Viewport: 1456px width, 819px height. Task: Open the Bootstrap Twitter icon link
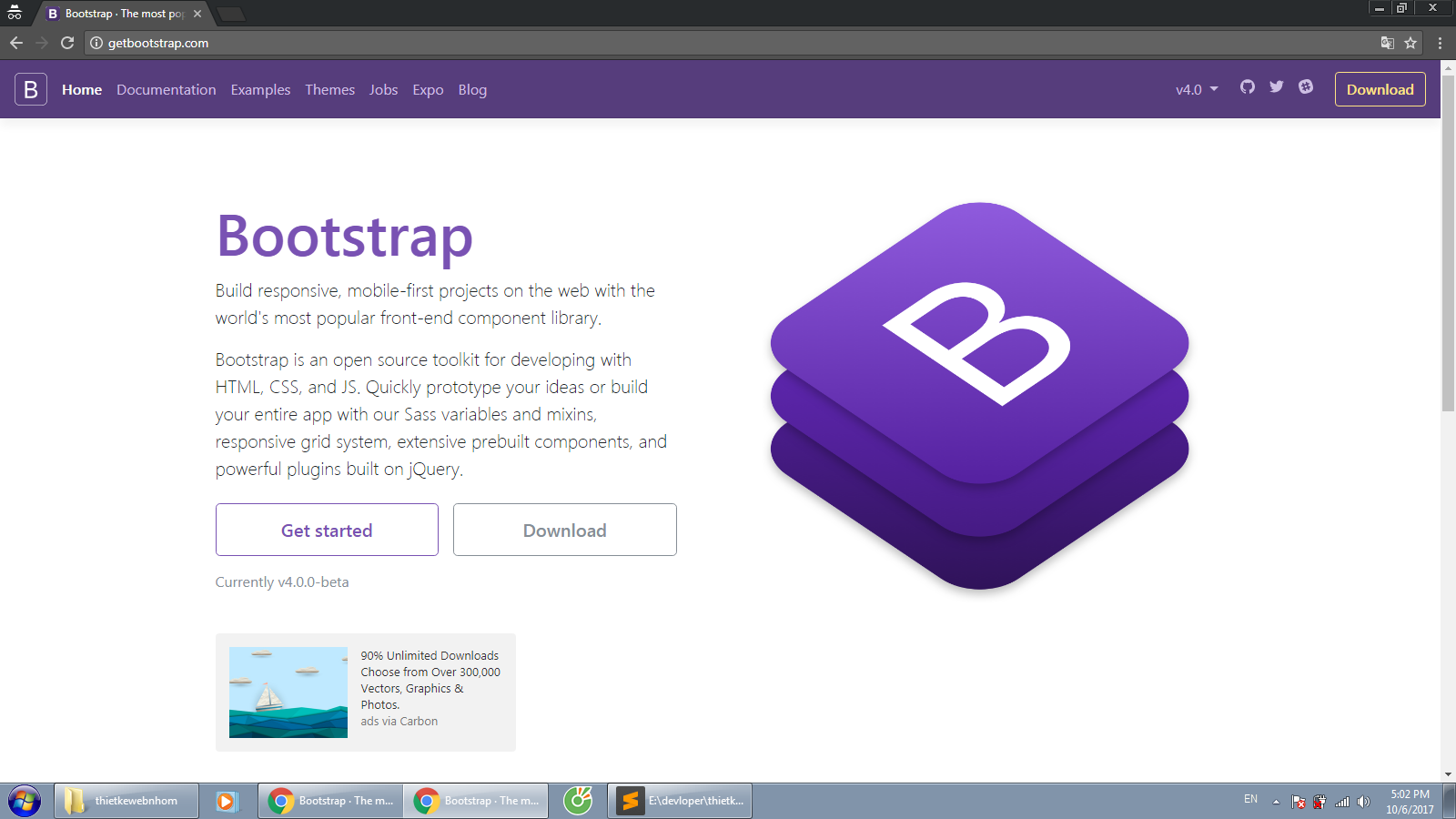[x=1277, y=86]
